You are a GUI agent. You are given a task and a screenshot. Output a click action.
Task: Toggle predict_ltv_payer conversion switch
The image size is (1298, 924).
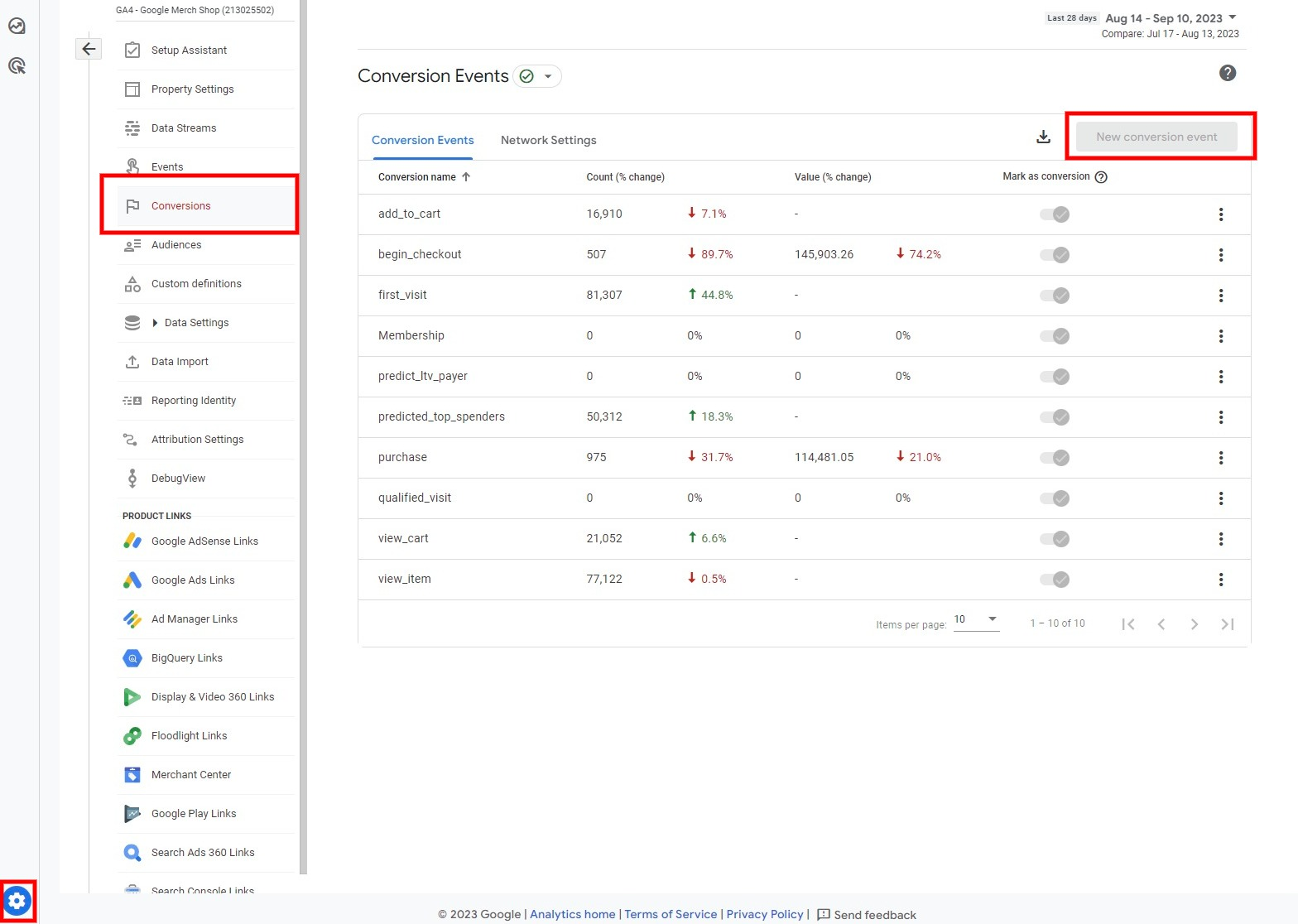click(x=1055, y=377)
